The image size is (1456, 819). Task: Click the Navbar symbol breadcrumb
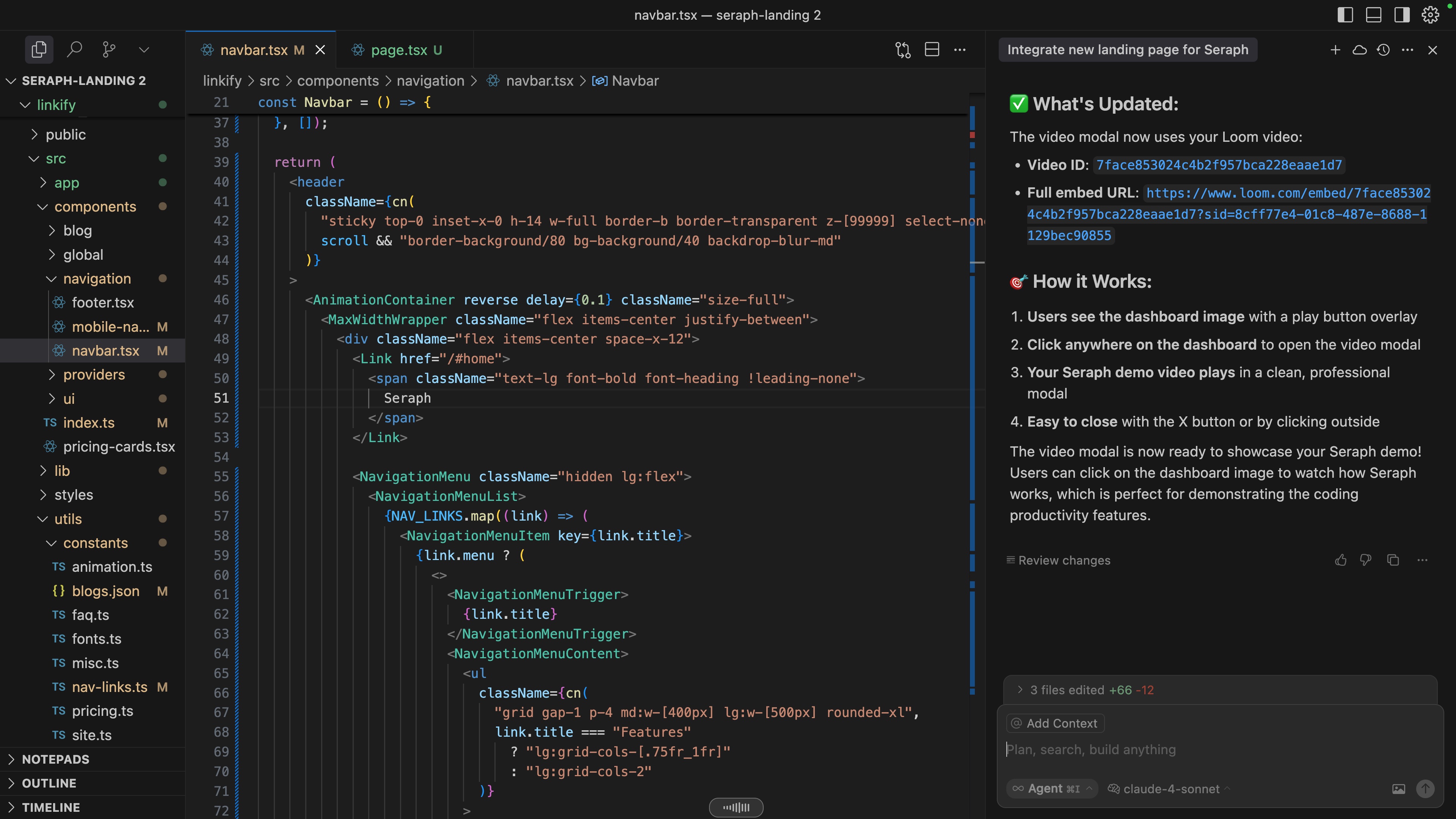[625, 81]
